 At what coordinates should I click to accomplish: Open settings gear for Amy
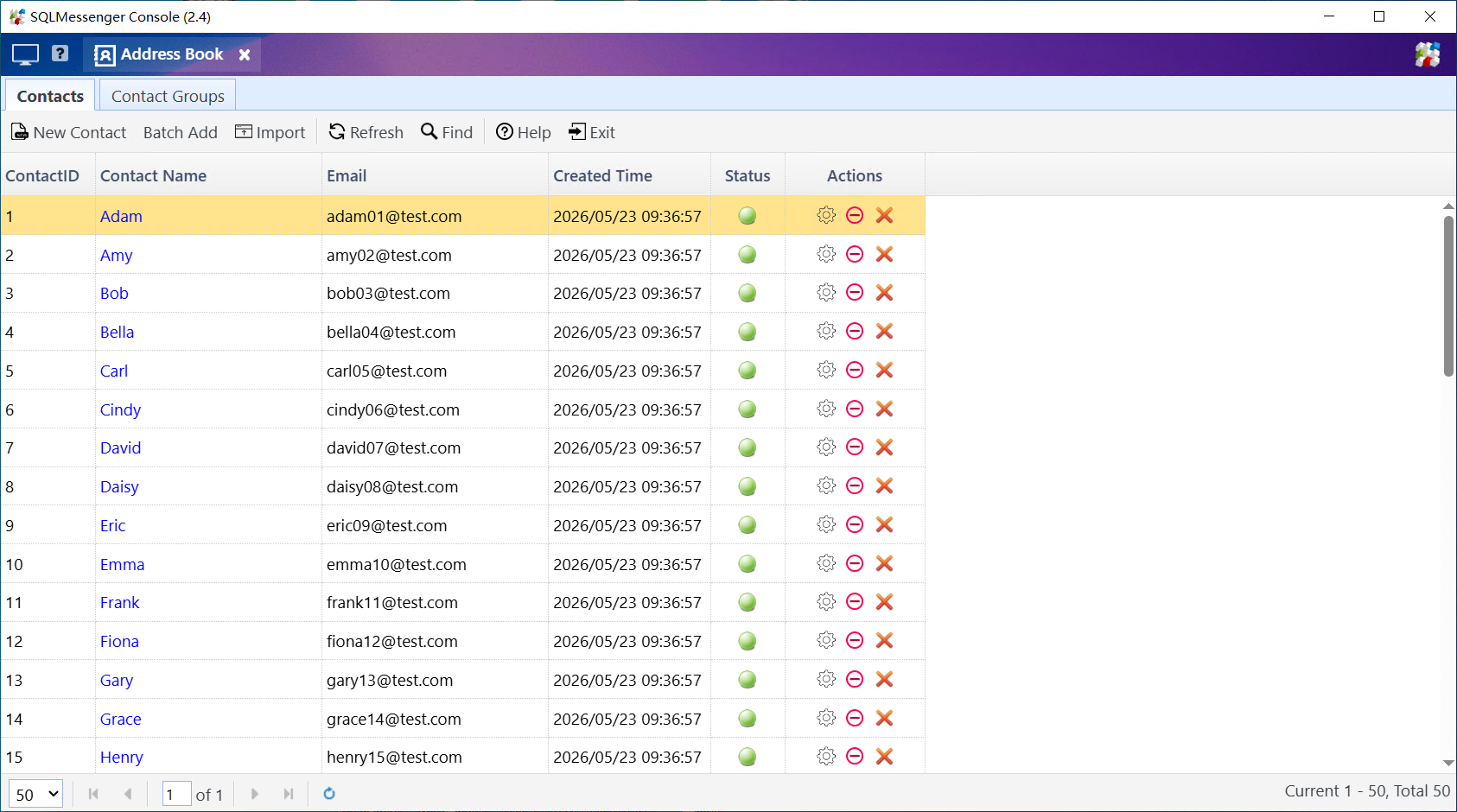pyautogui.click(x=826, y=254)
